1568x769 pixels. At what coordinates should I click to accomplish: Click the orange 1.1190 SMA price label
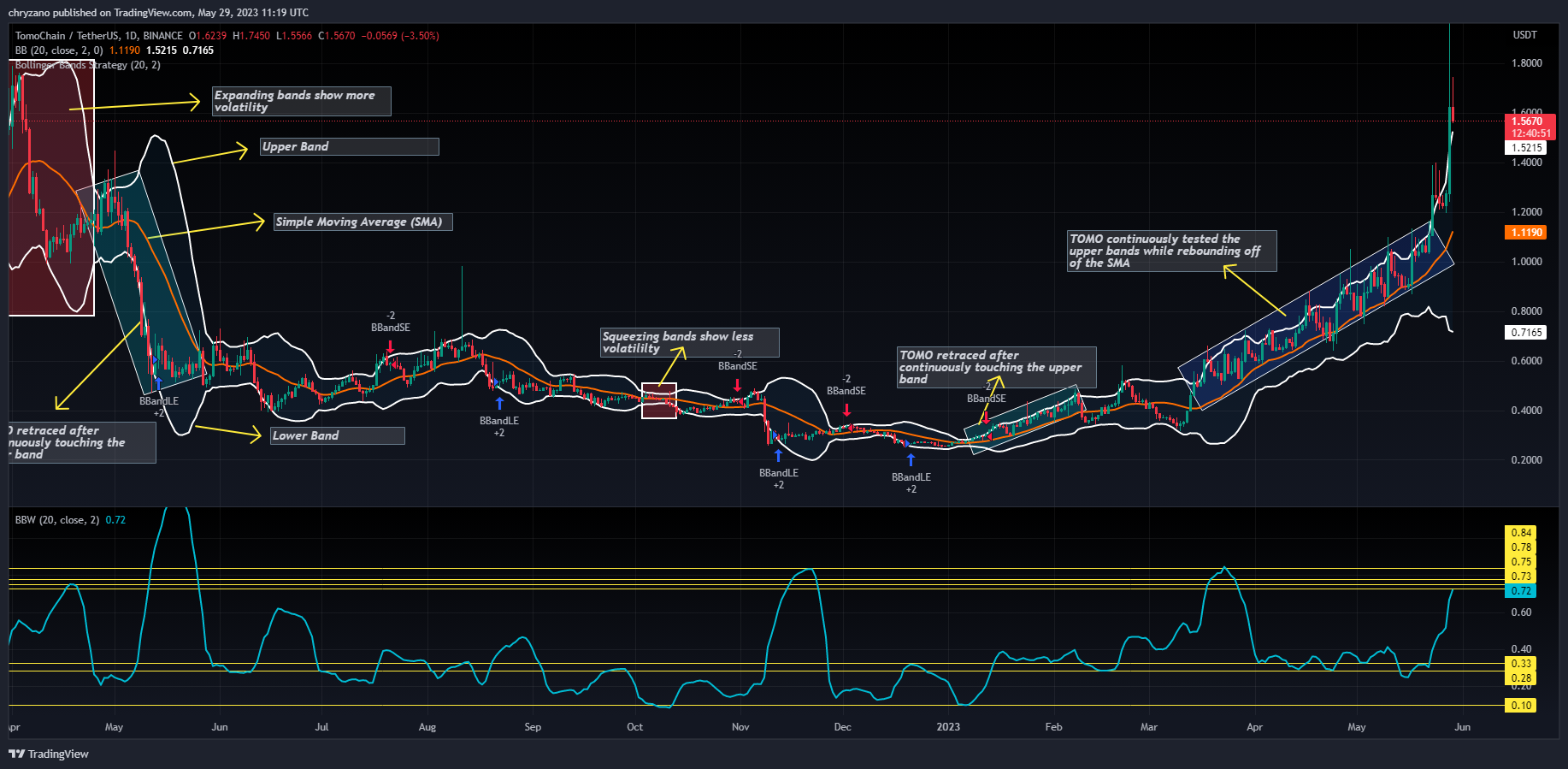[x=1526, y=233]
